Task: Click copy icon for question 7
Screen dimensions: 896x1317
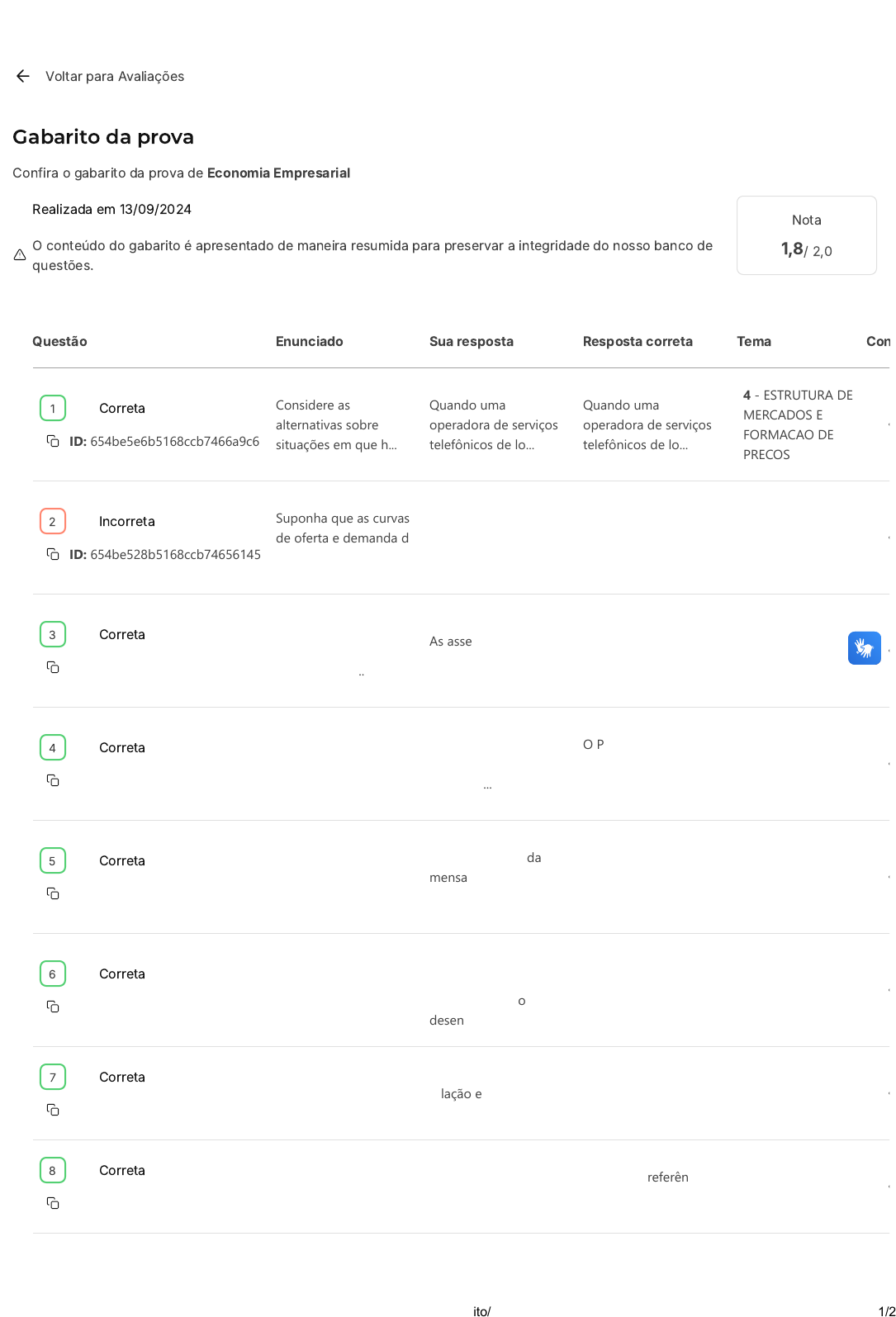Action: (53, 1110)
